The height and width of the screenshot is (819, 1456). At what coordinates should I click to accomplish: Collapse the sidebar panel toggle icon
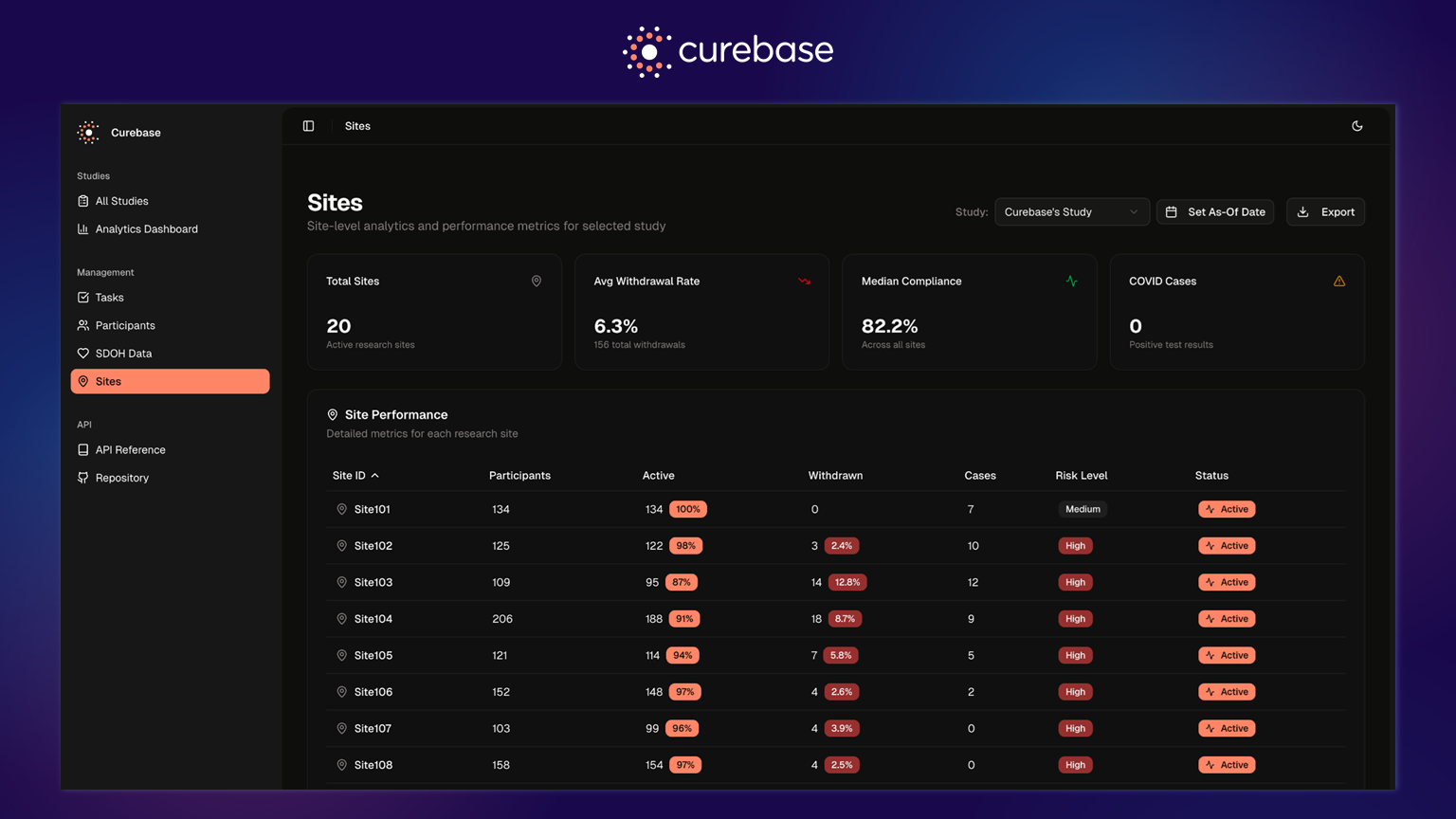tap(308, 126)
